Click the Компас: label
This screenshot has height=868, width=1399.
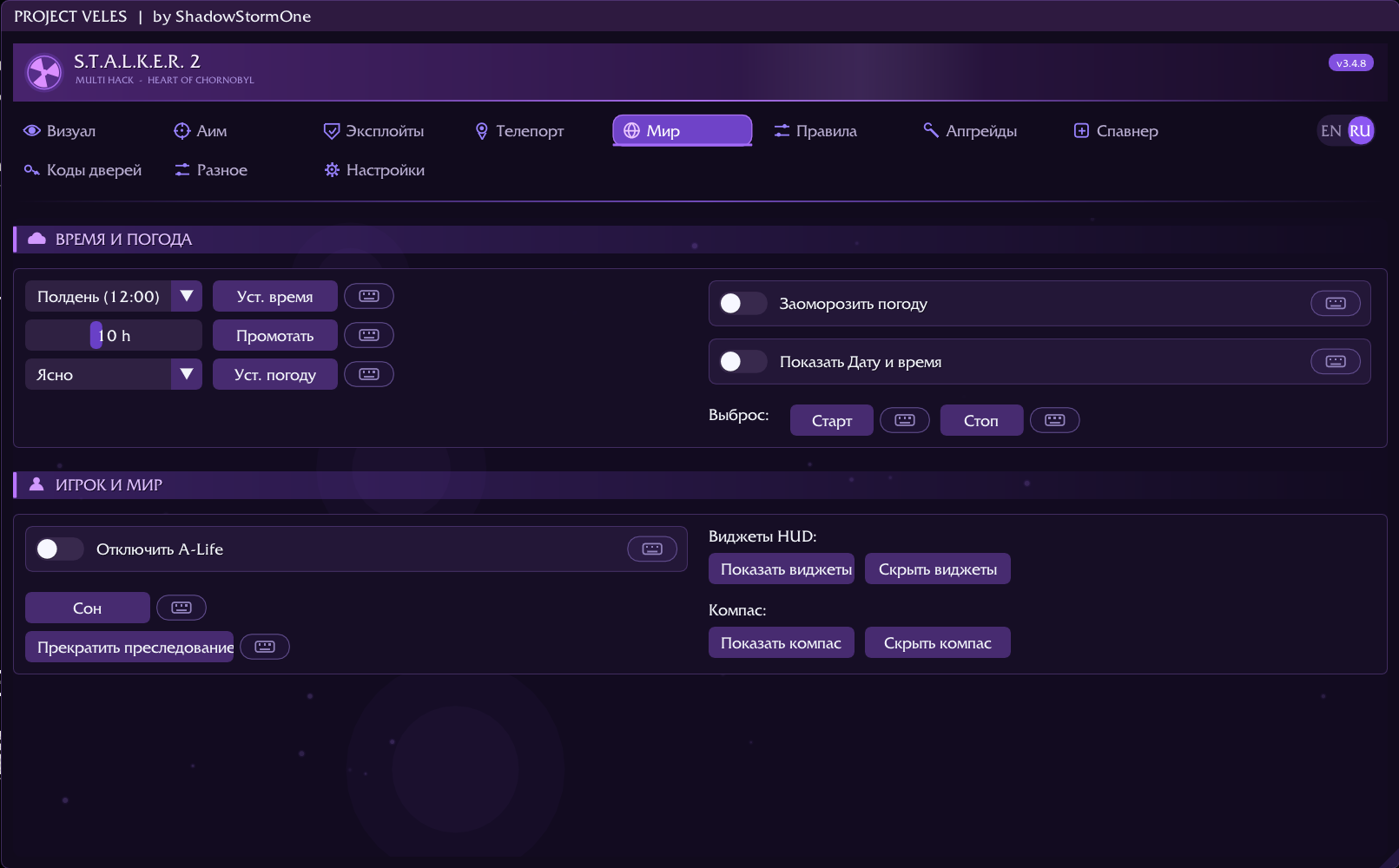(x=737, y=609)
